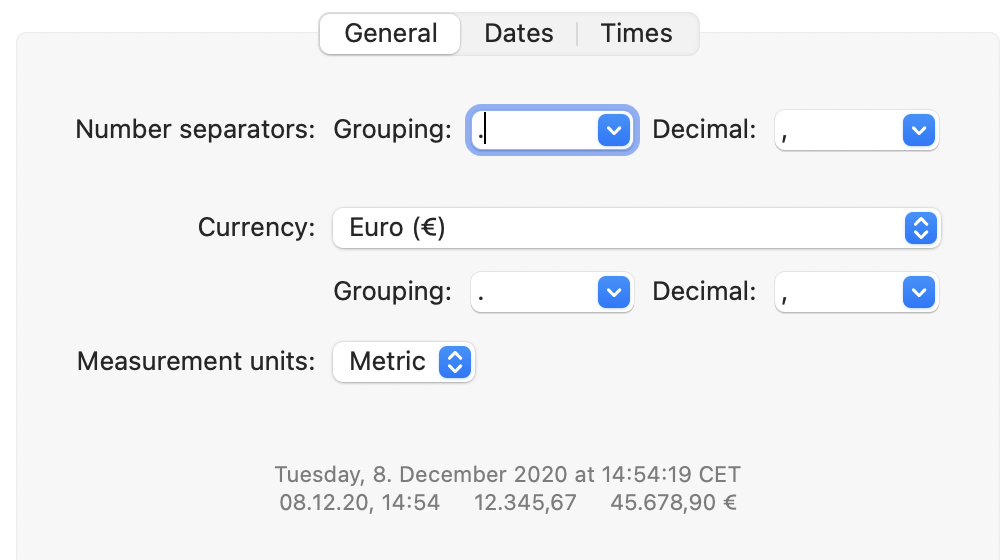The height and width of the screenshot is (560, 1002).
Task: Click the sample currency 45.678,90 €
Action: point(673,502)
